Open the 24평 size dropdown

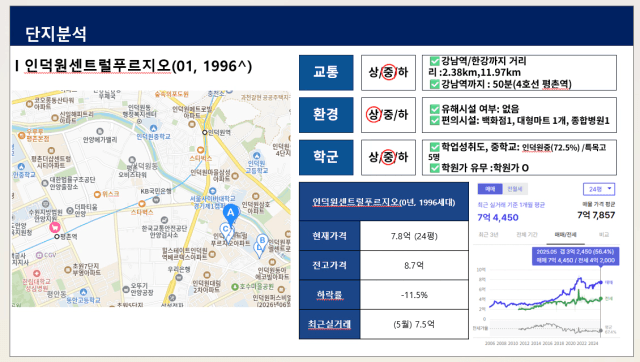point(599,189)
